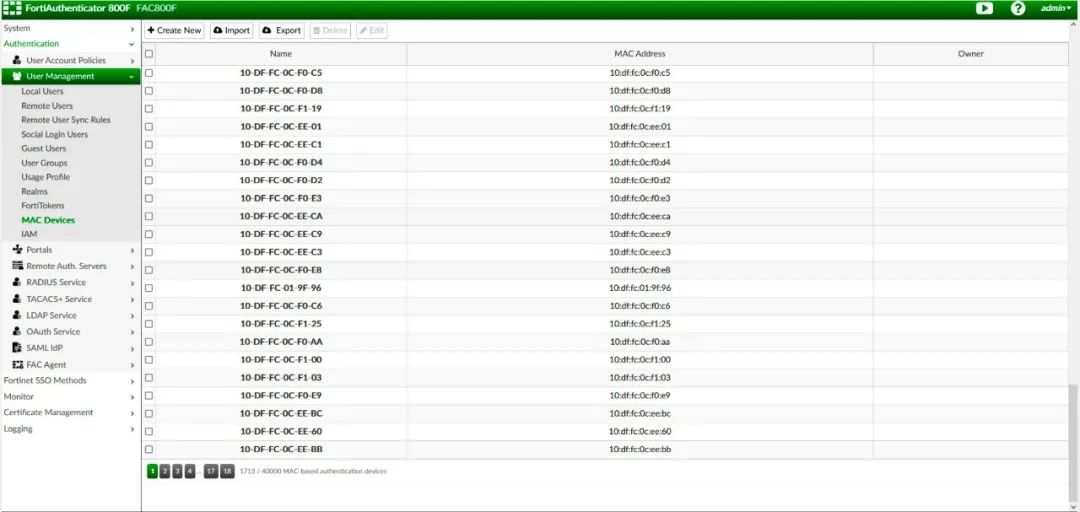Expand the SAML IdP submenu arrow

132,348
